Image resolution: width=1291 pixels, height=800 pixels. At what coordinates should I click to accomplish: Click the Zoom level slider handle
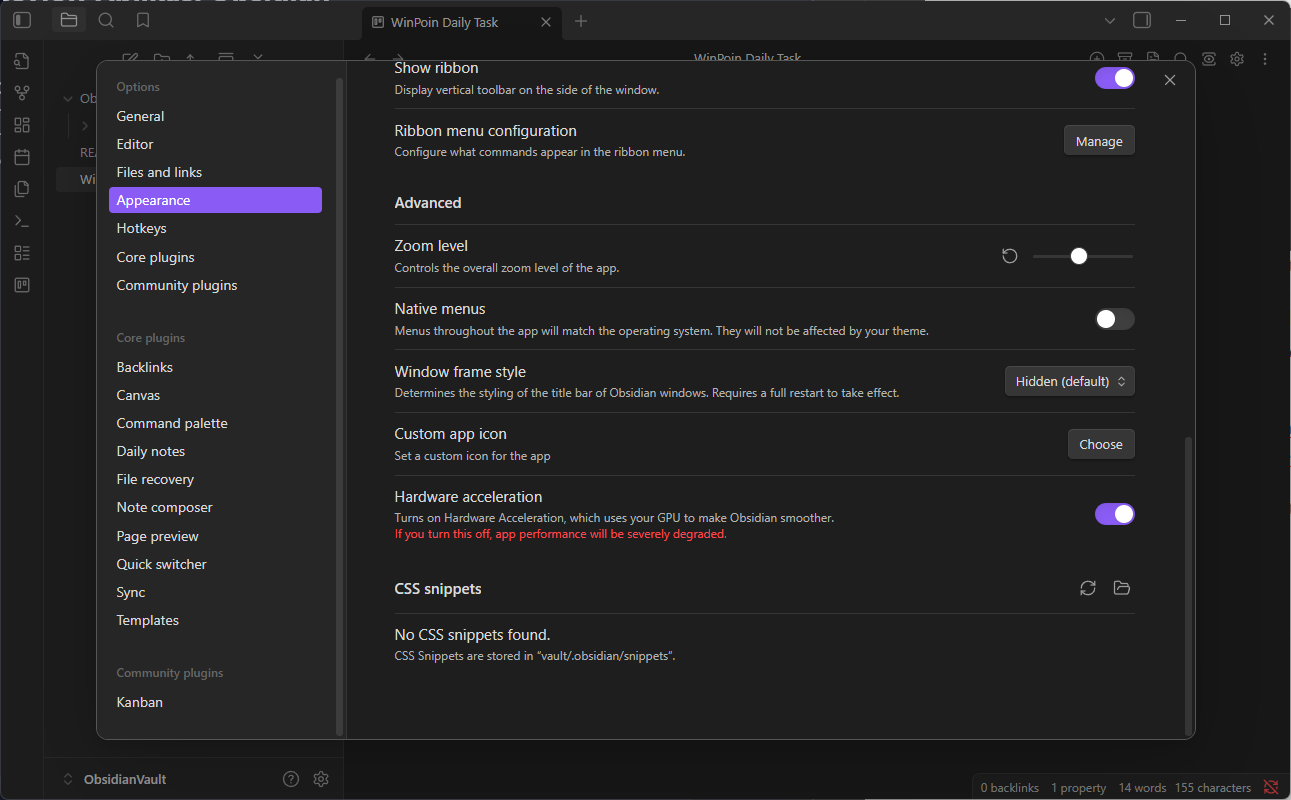[1078, 256]
